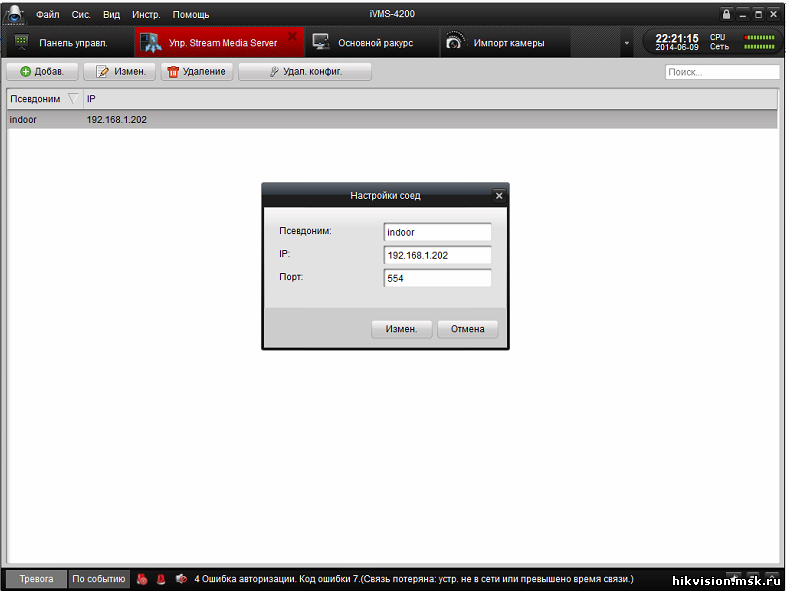Viewport: 786px width, 591px height.
Task: Click the red siren icon in the status bar
Action: point(161,579)
